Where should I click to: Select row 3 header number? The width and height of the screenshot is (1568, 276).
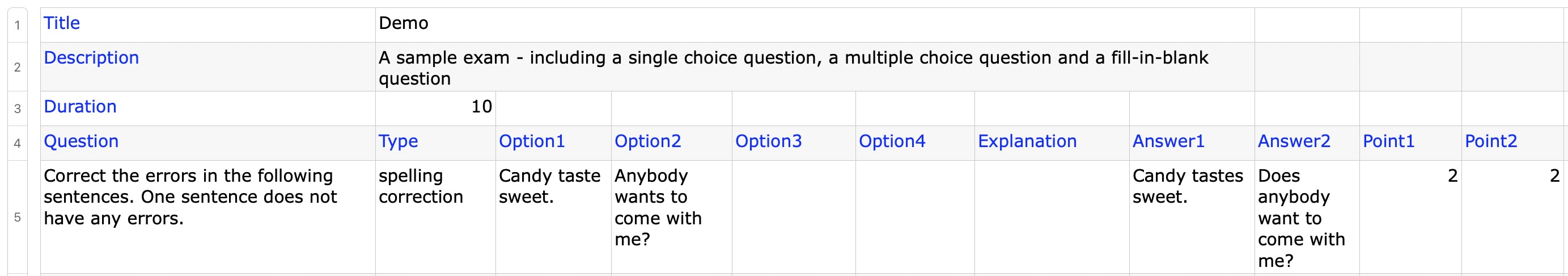click(17, 108)
